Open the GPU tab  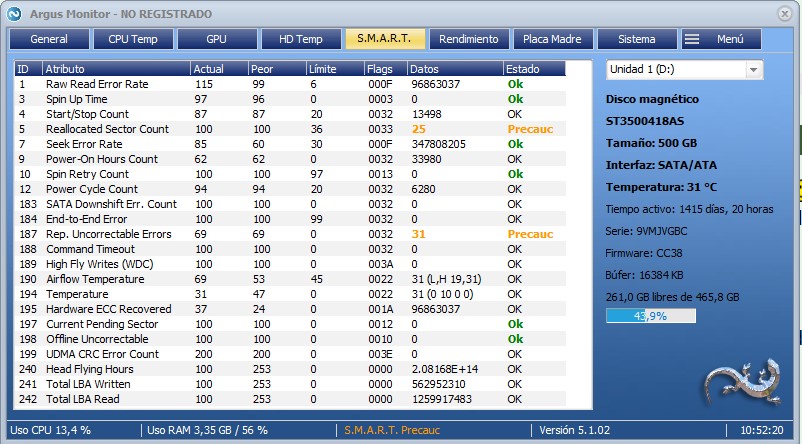[217, 39]
